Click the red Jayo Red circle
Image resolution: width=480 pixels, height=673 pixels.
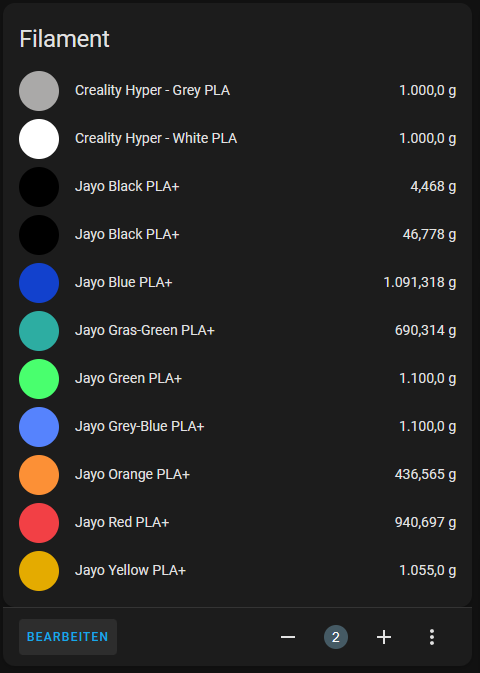tap(39, 523)
